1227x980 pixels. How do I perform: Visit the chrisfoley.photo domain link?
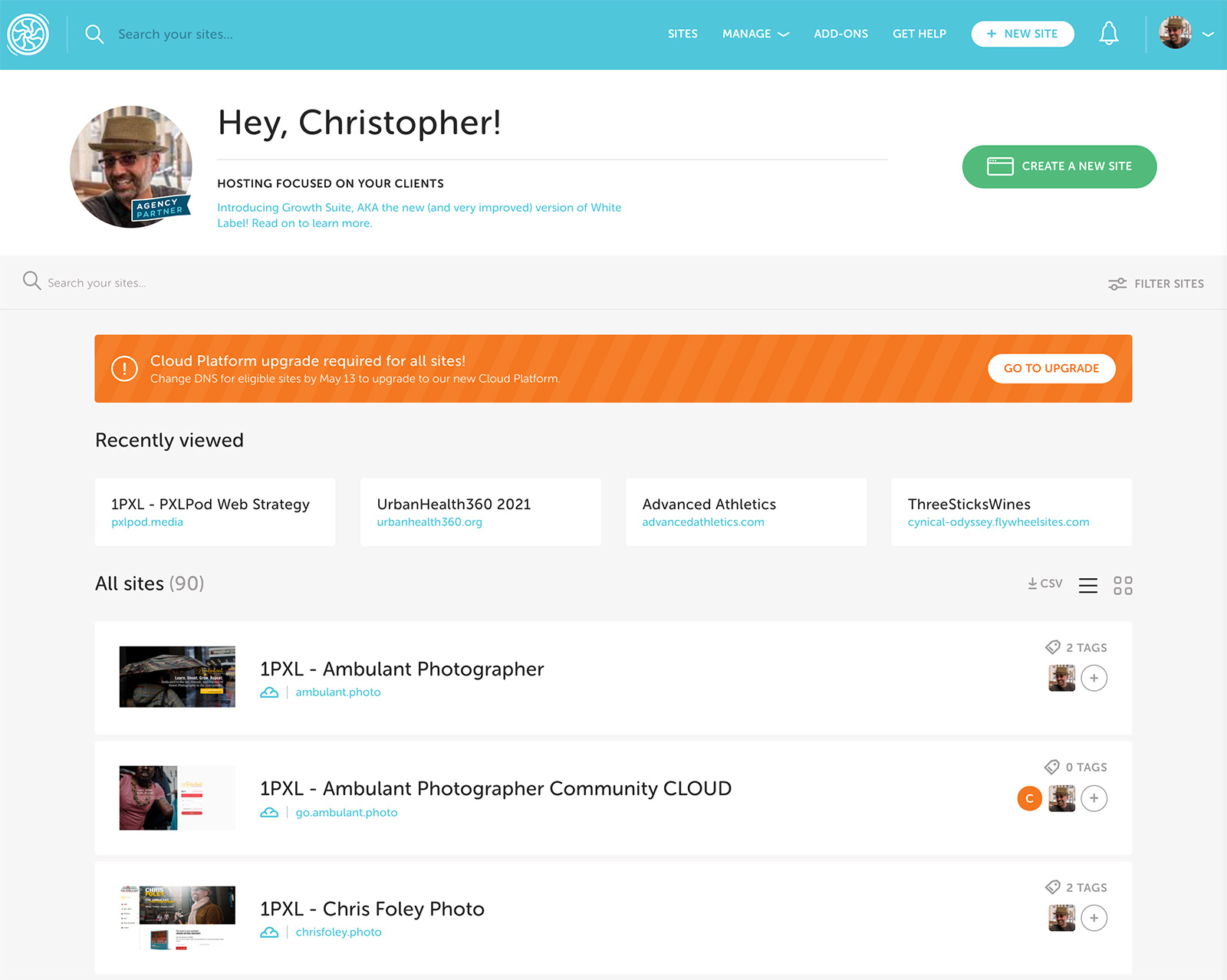point(338,932)
